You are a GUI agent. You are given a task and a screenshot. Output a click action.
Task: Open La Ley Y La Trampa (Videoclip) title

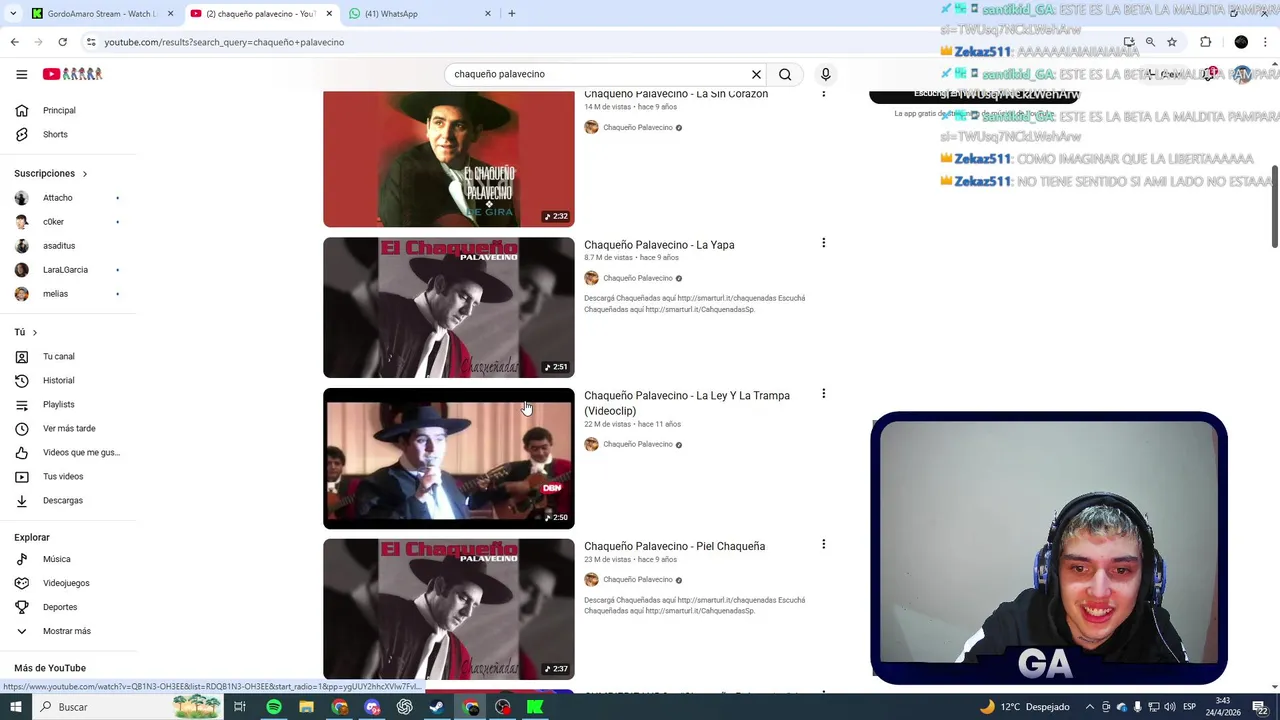687,403
